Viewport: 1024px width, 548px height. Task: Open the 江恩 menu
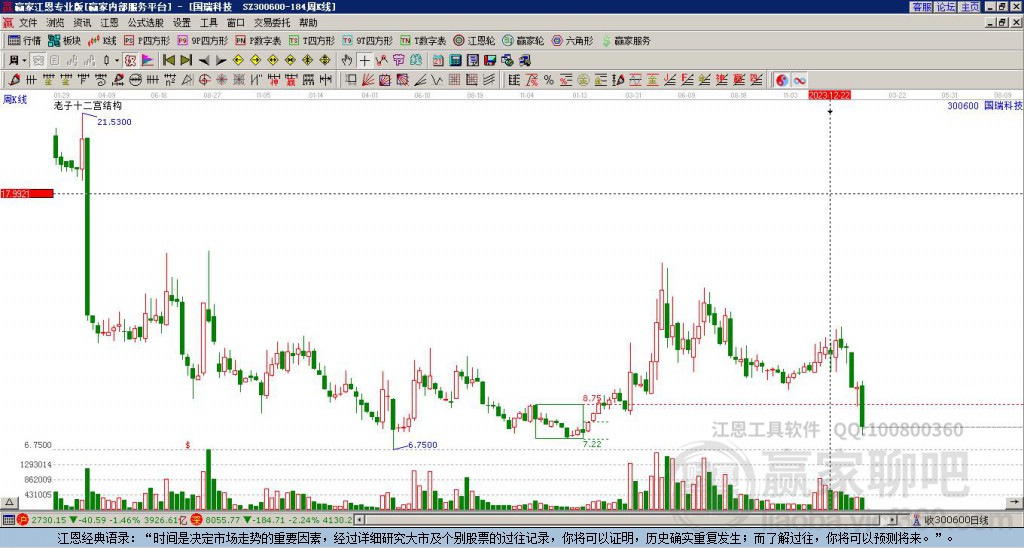point(109,23)
